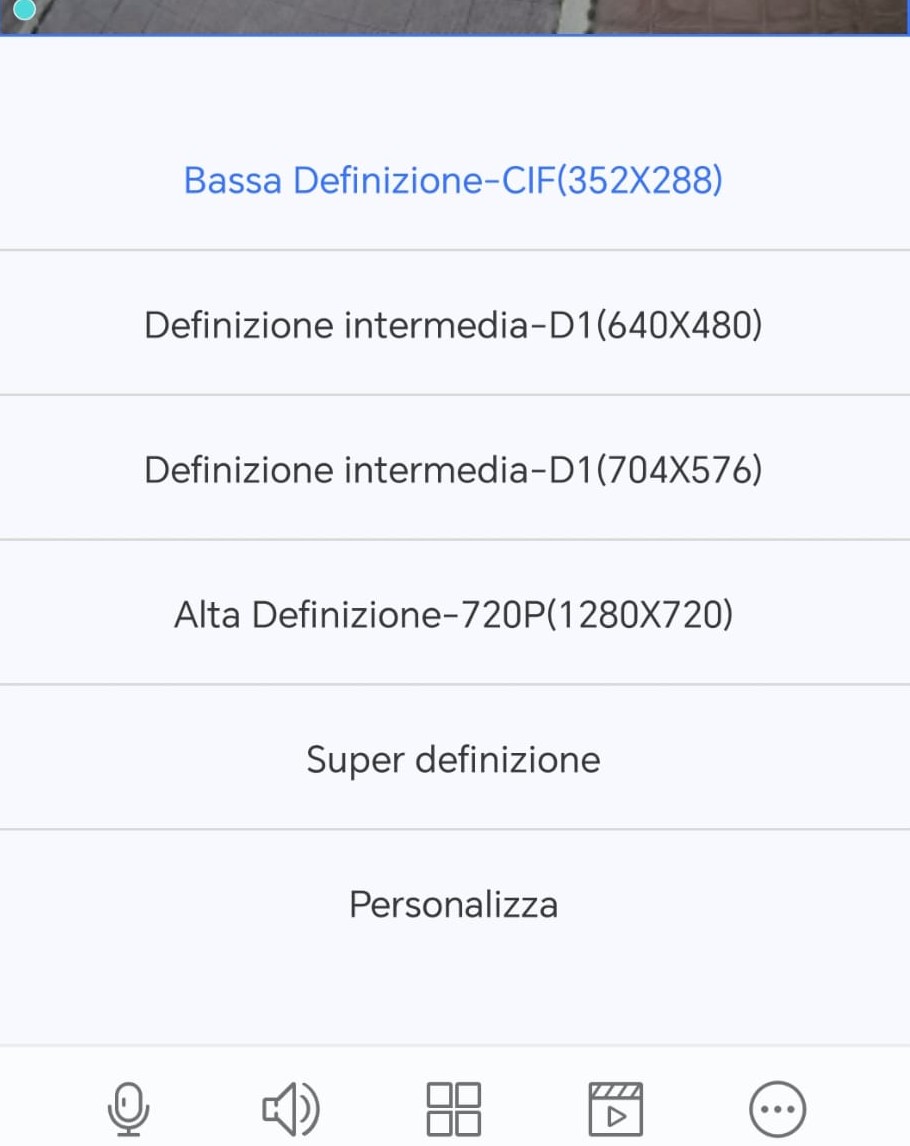This screenshot has width=910, height=1146.
Task: Click the teal dot on the video preview
Action: coord(24,9)
